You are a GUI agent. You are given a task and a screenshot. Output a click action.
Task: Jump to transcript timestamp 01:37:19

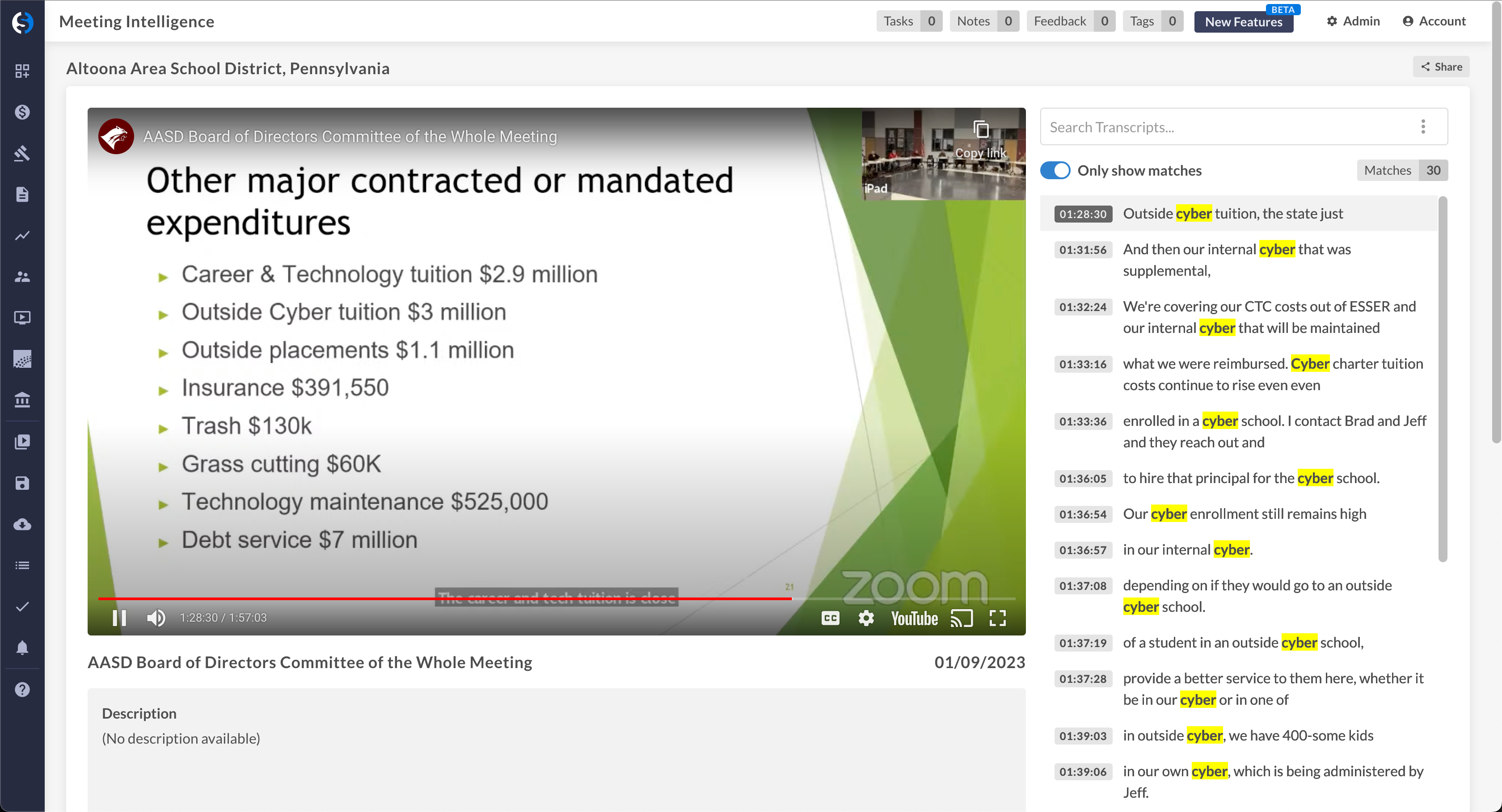coord(1083,642)
